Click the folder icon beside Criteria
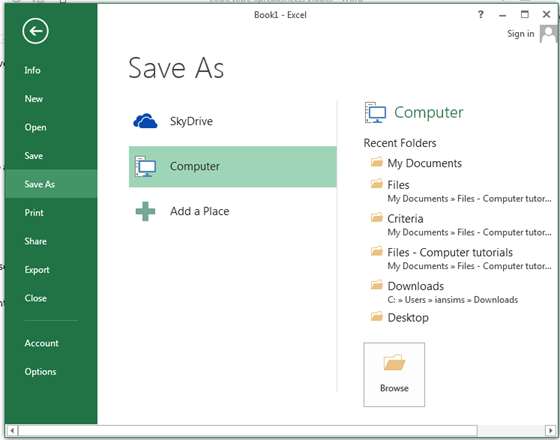This screenshot has height=440, width=560. point(377,217)
